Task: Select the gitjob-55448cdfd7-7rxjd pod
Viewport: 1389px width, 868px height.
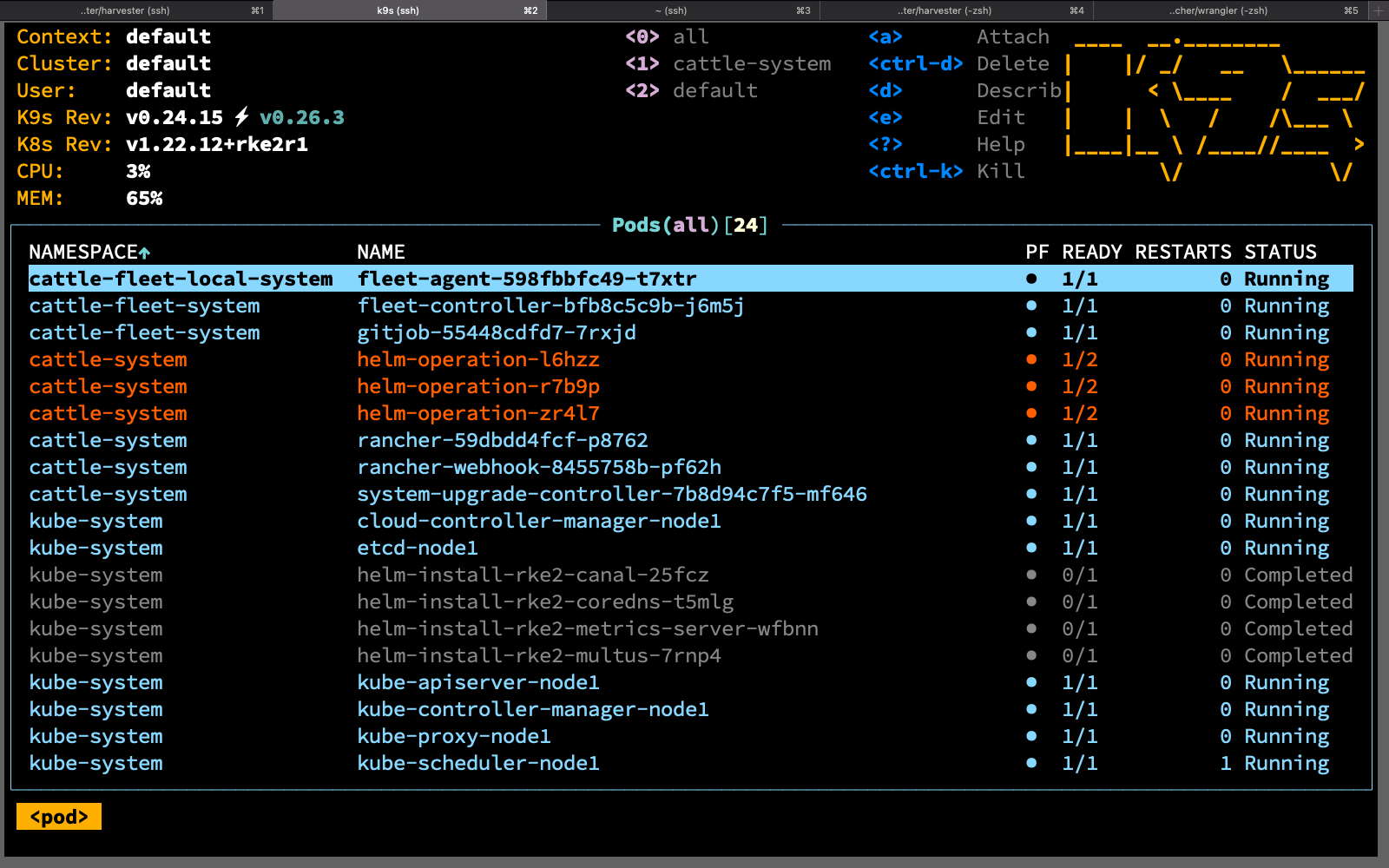Action: (x=497, y=332)
